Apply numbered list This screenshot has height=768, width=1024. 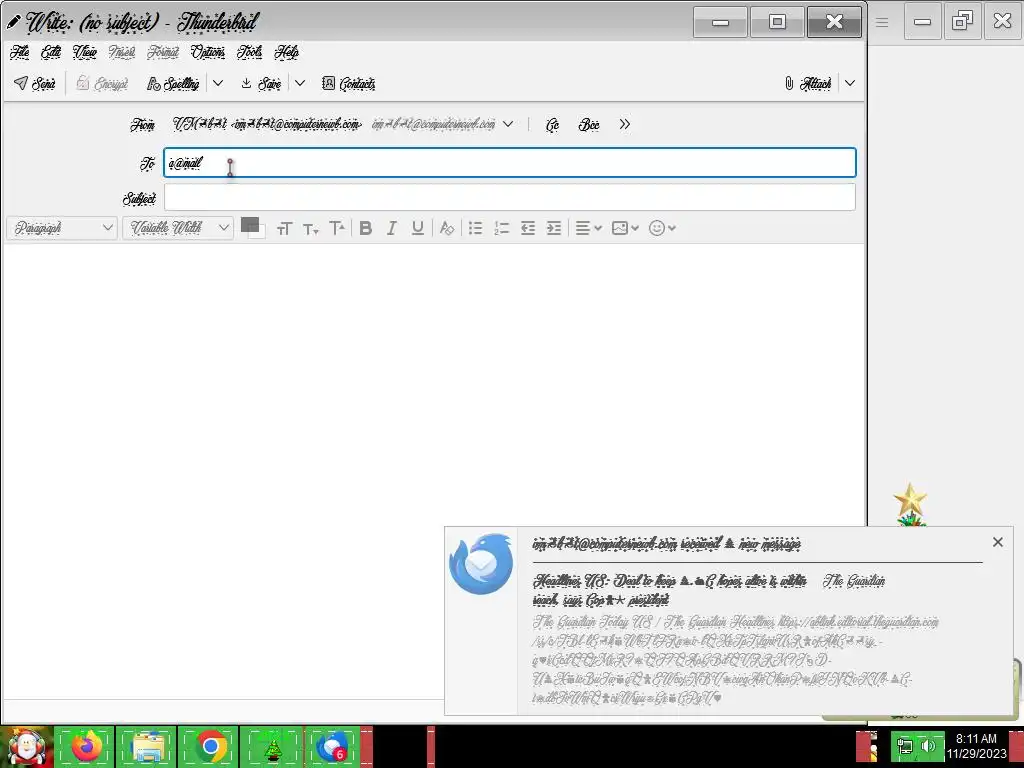(502, 228)
